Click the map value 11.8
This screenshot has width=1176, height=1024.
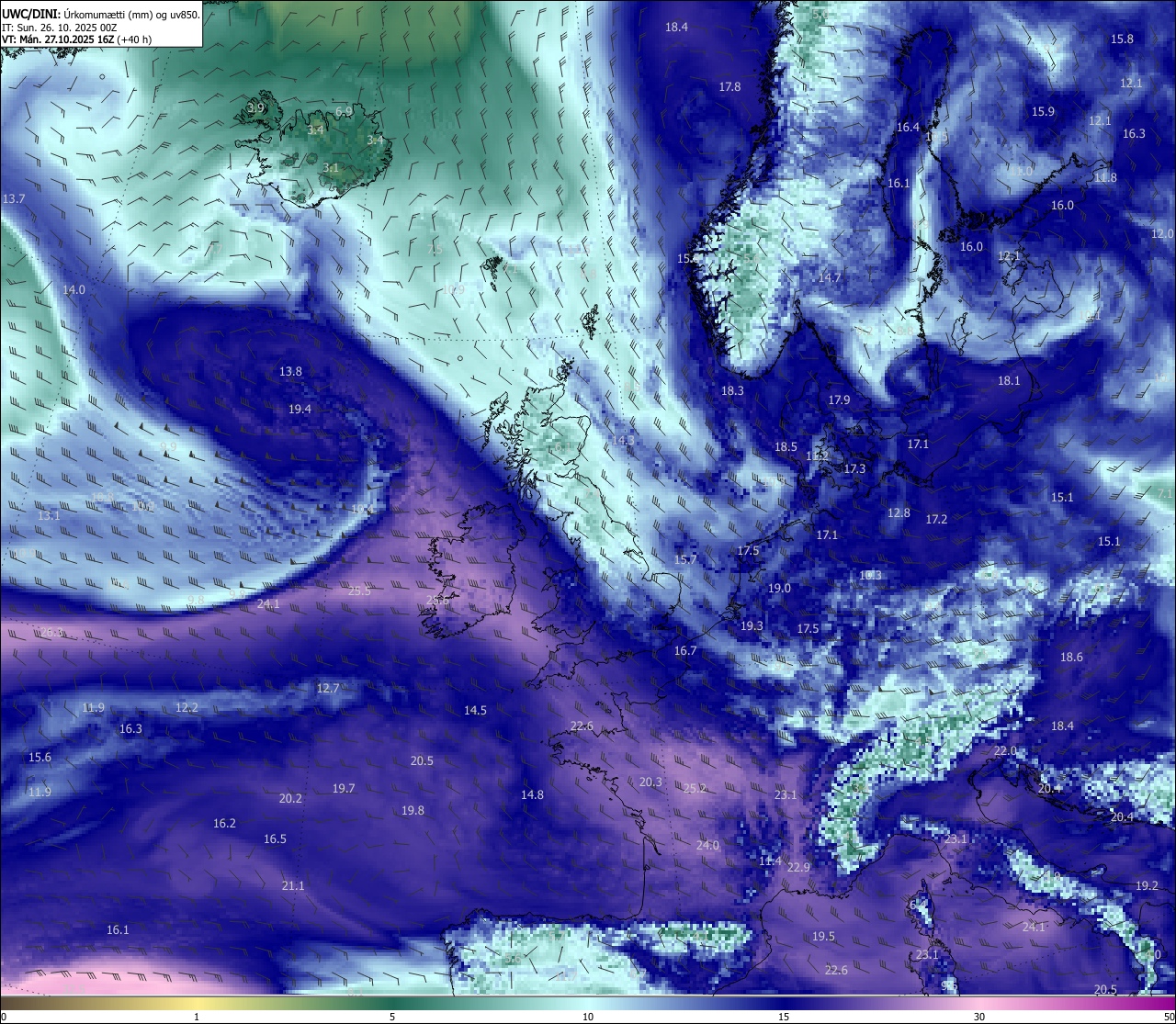(x=1105, y=177)
